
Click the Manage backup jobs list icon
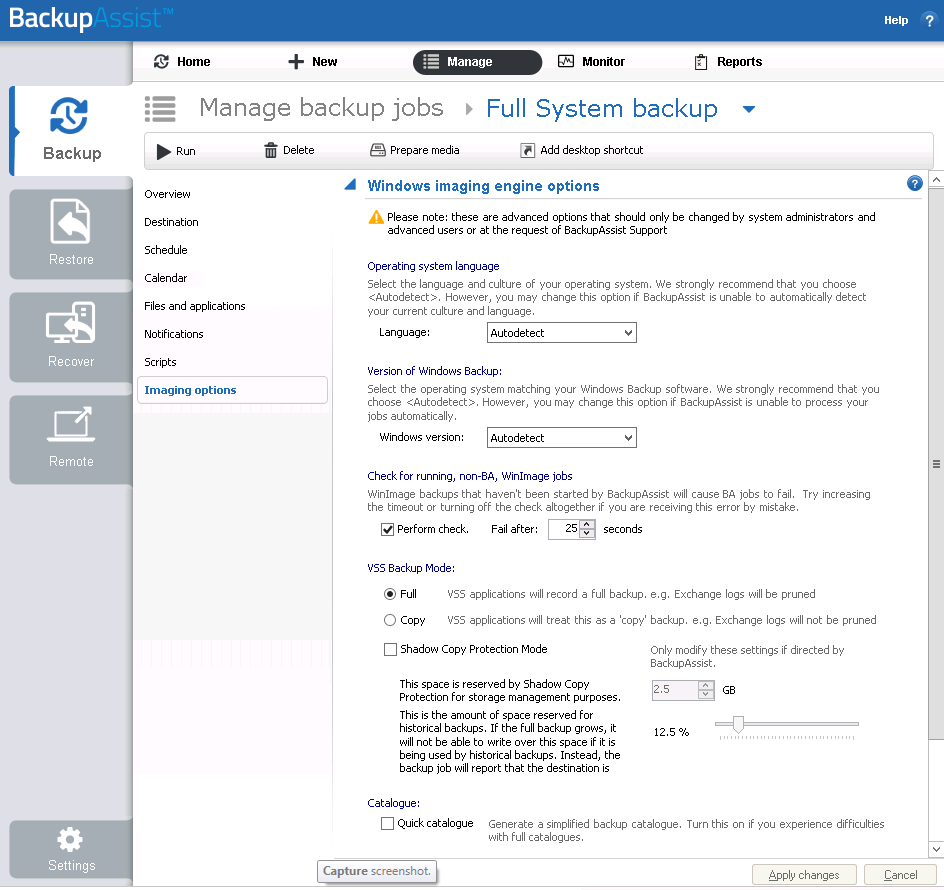pos(160,109)
